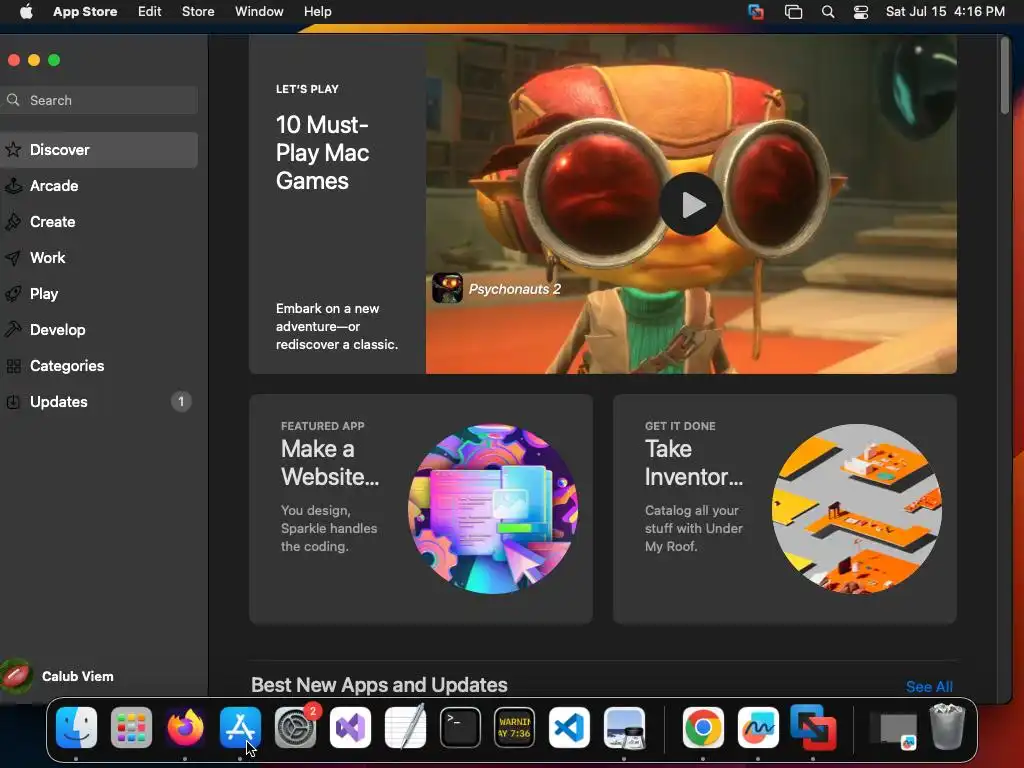Open Finder from the Dock
The height and width of the screenshot is (768, 1024).
click(x=76, y=727)
